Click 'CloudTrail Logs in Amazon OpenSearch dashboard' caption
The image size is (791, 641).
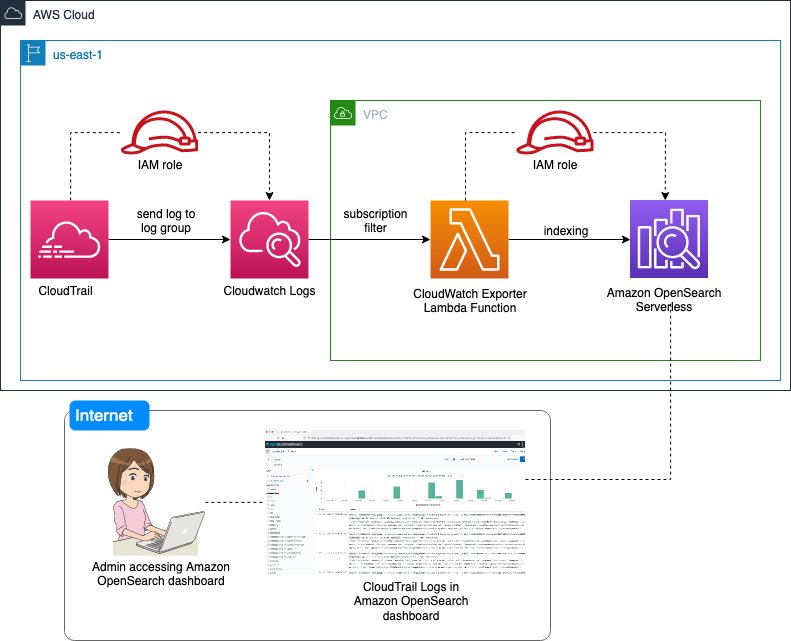click(x=411, y=601)
